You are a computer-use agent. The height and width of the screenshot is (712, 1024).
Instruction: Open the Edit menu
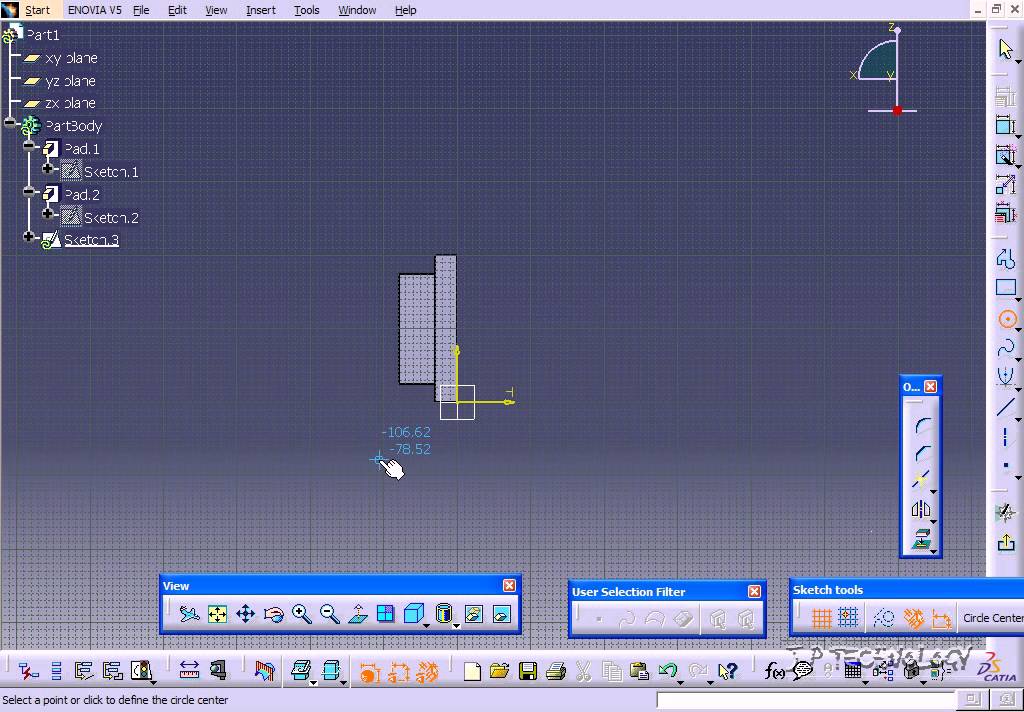click(177, 10)
